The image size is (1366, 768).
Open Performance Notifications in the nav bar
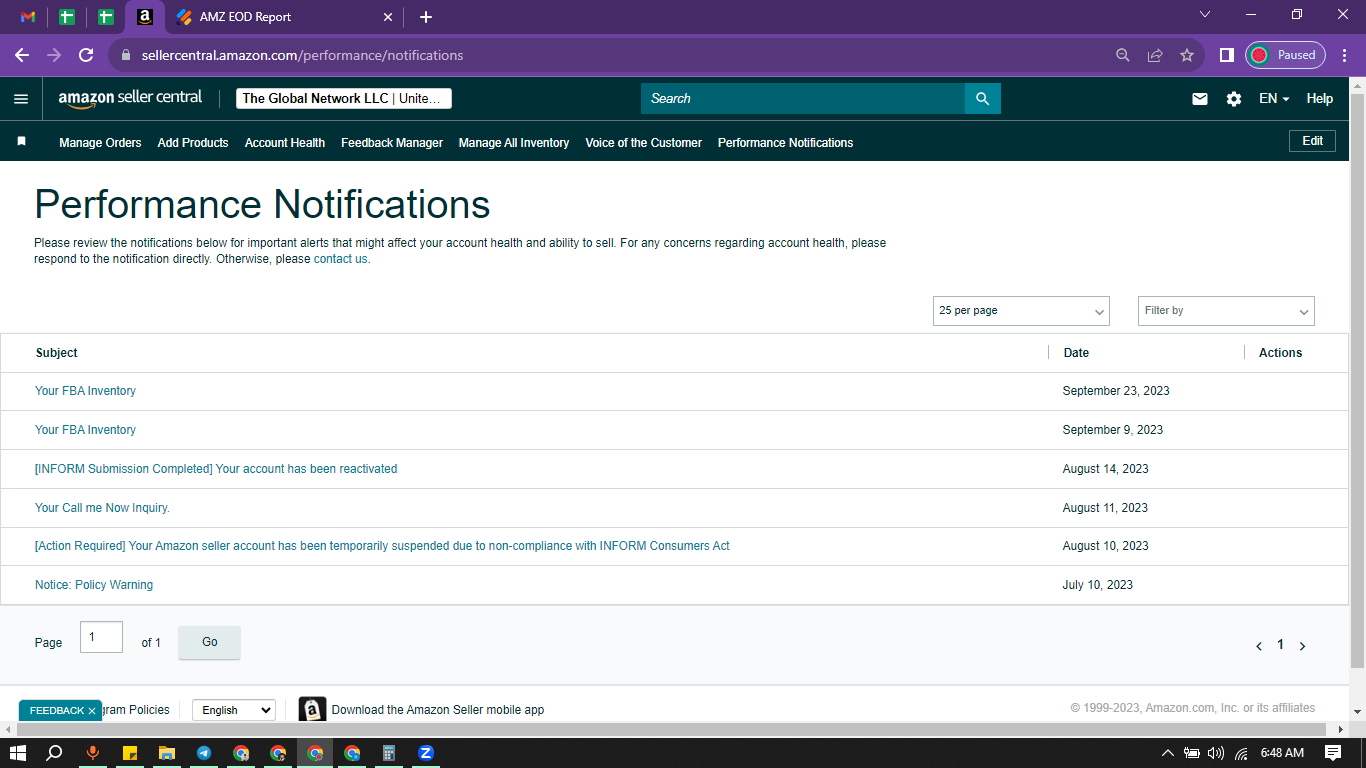(786, 143)
